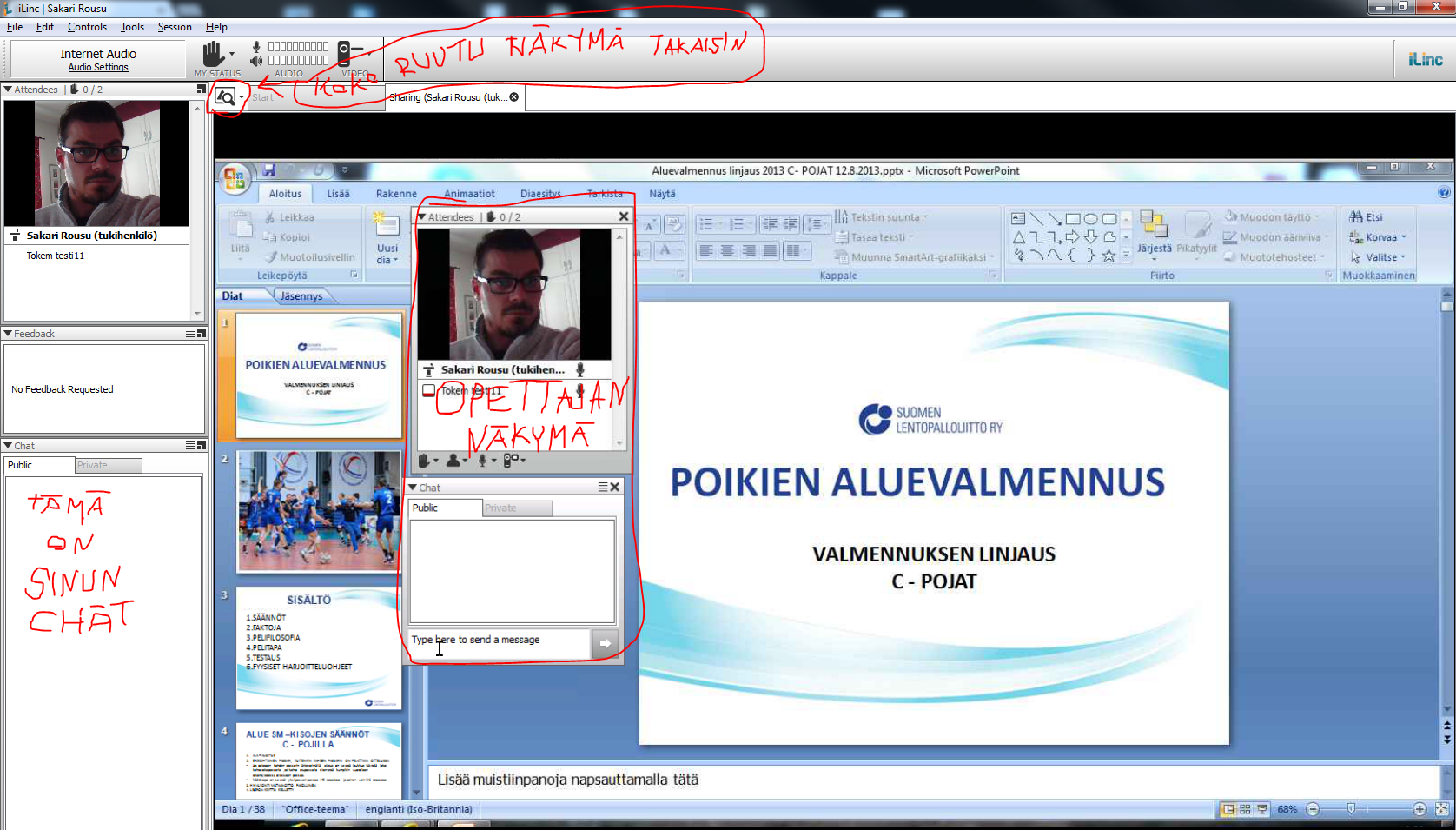Collapse the Attendees panel
1456x830 pixels.
(8, 90)
